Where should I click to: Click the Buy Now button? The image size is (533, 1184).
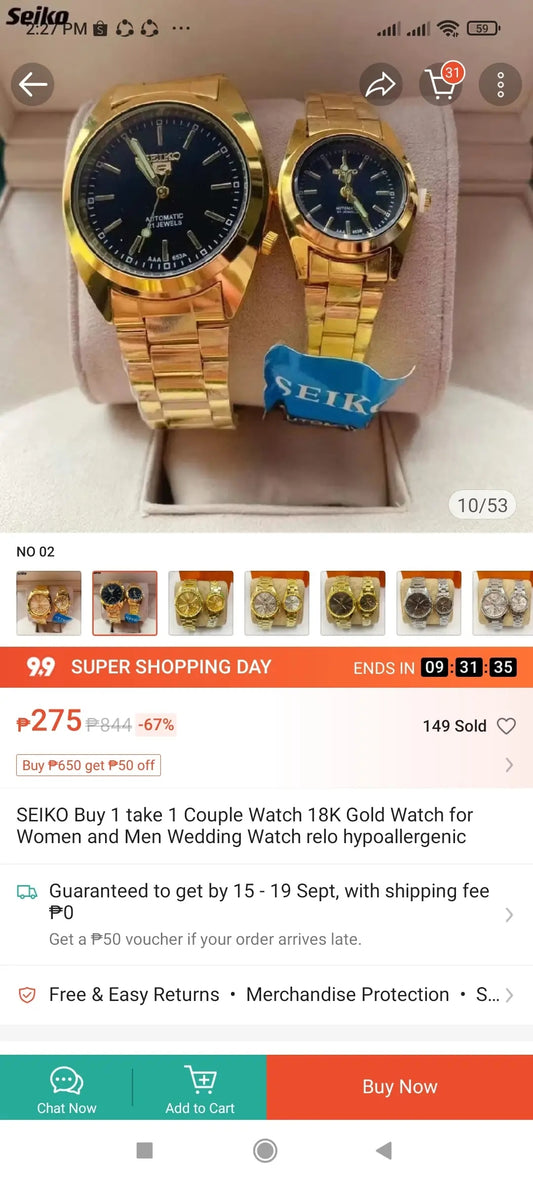coord(399,1087)
